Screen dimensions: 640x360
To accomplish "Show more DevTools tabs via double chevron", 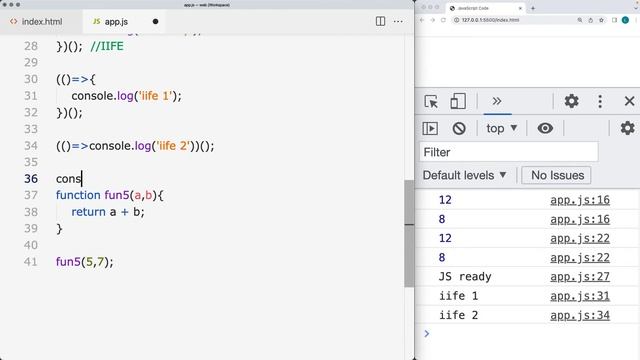I will [497, 101].
